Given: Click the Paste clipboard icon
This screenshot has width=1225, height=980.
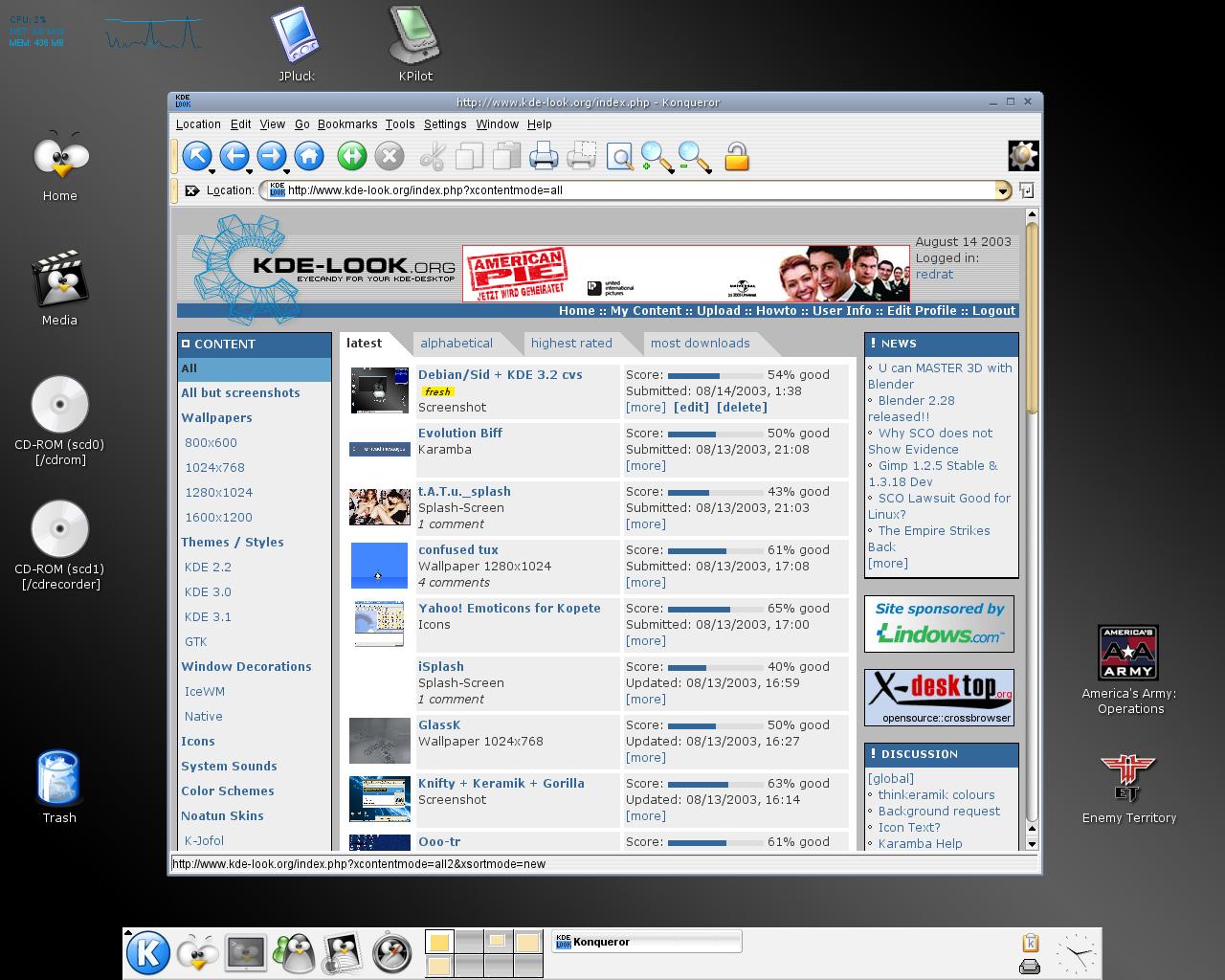Looking at the screenshot, I should 505,156.
